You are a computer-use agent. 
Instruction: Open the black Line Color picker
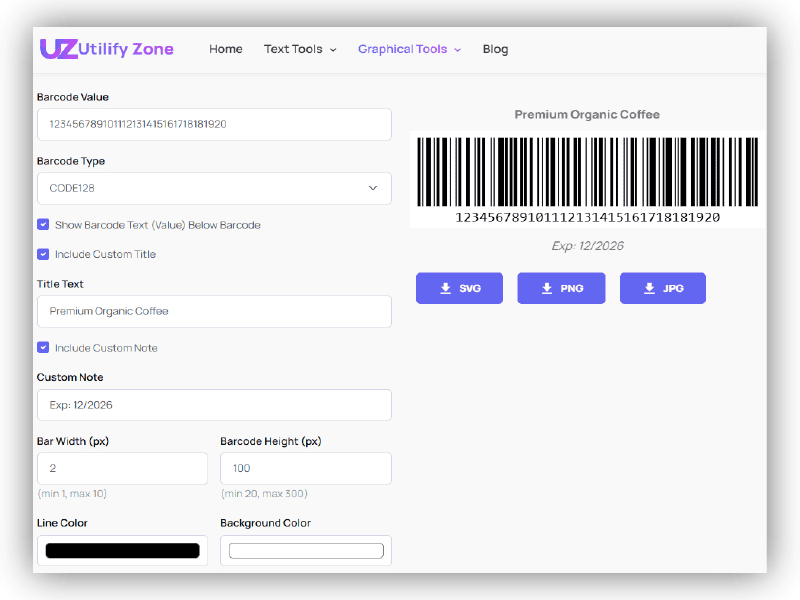click(x=122, y=550)
